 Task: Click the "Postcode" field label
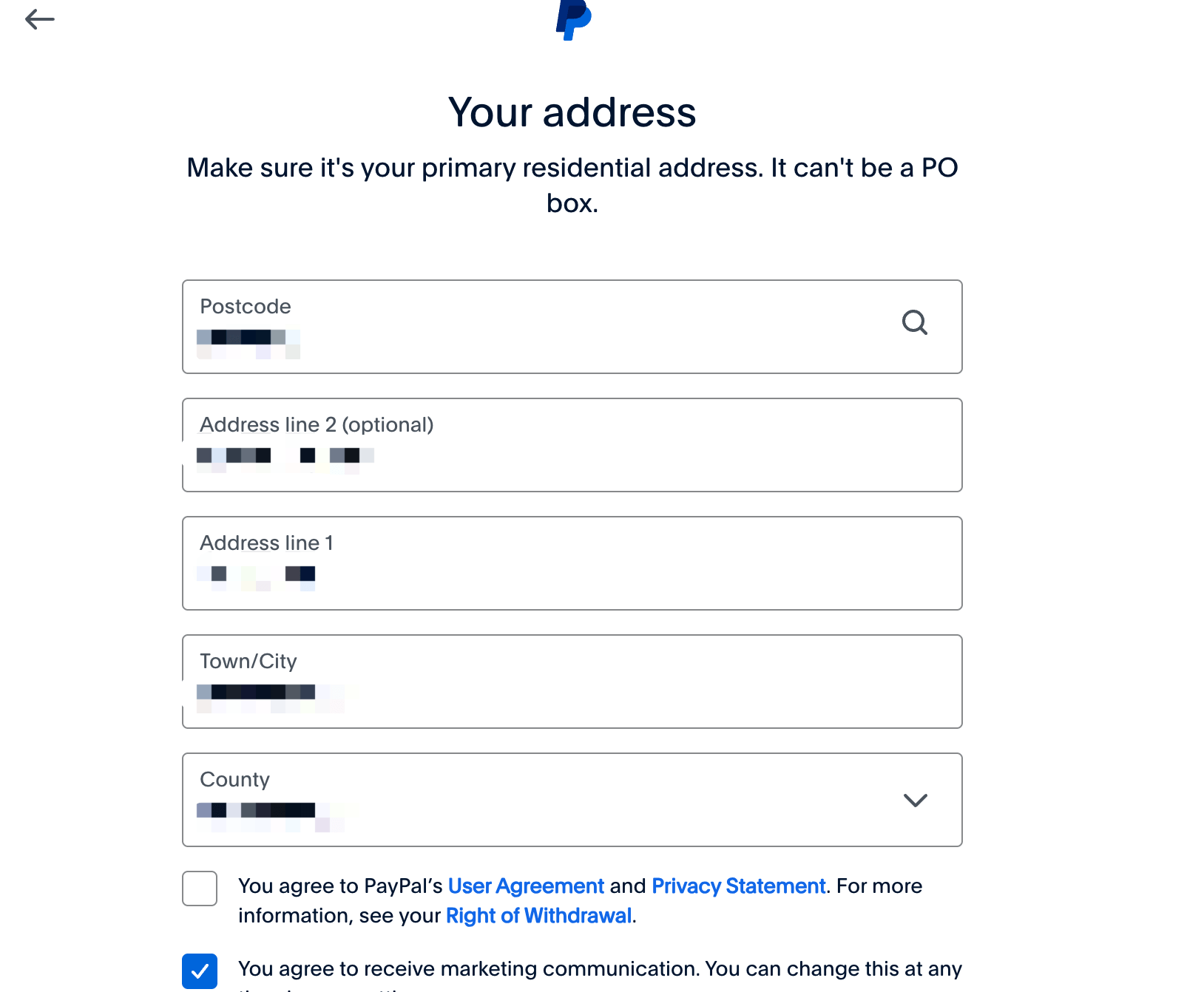[246, 307]
